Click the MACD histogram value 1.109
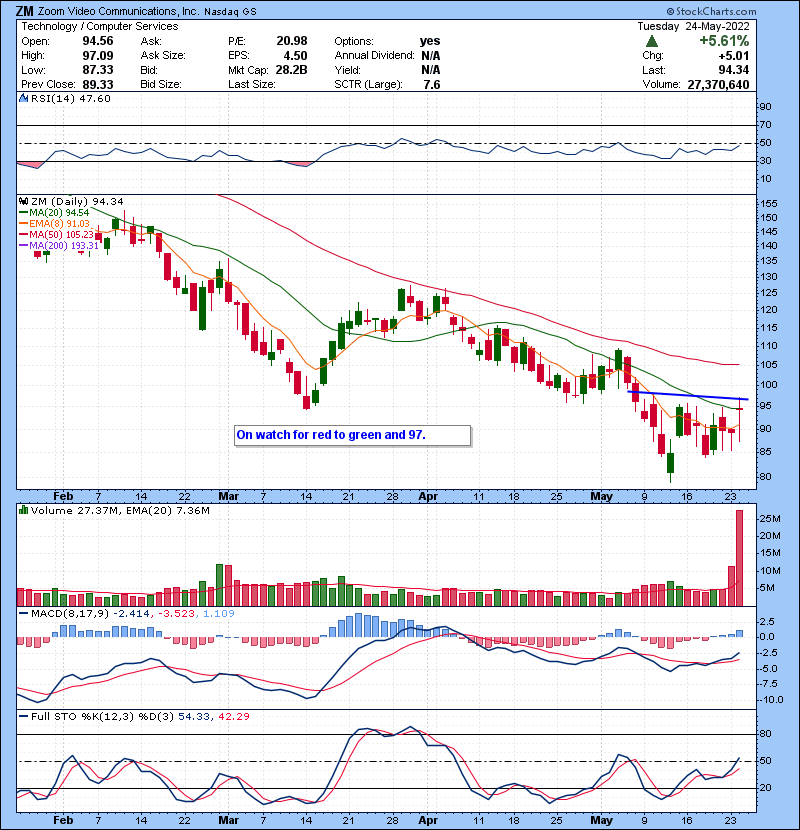The height and width of the screenshot is (830, 800). (218, 614)
